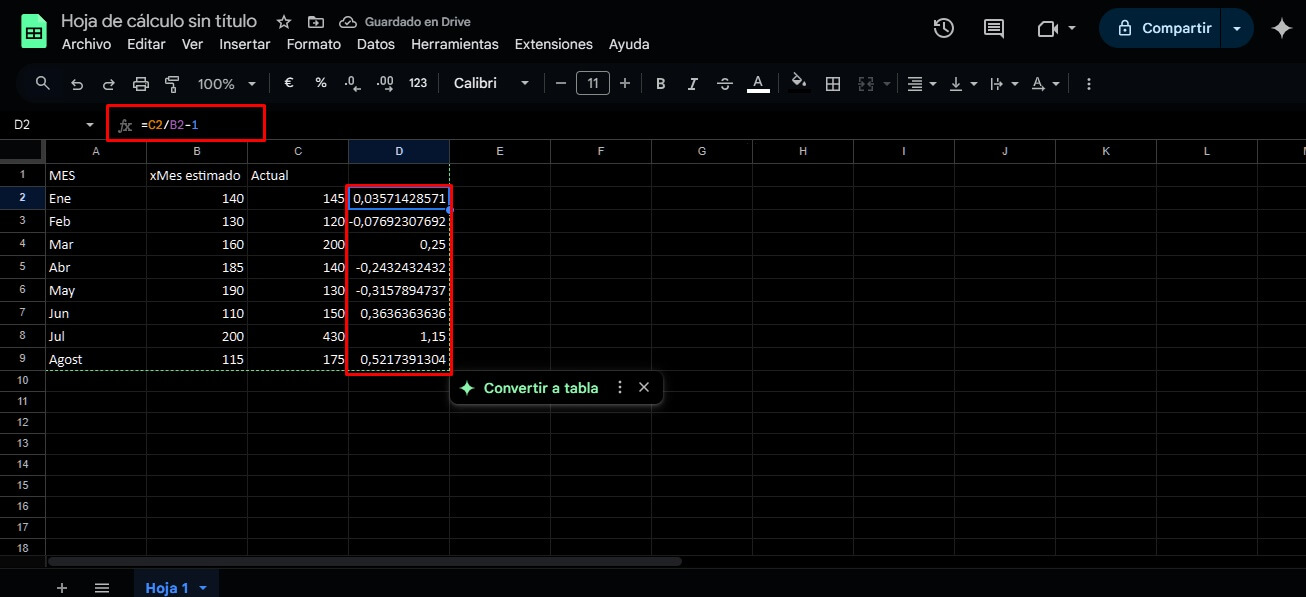This screenshot has width=1306, height=597.
Task: Check the Guardado en Drive cloud status
Action: pyautogui.click(x=405, y=22)
